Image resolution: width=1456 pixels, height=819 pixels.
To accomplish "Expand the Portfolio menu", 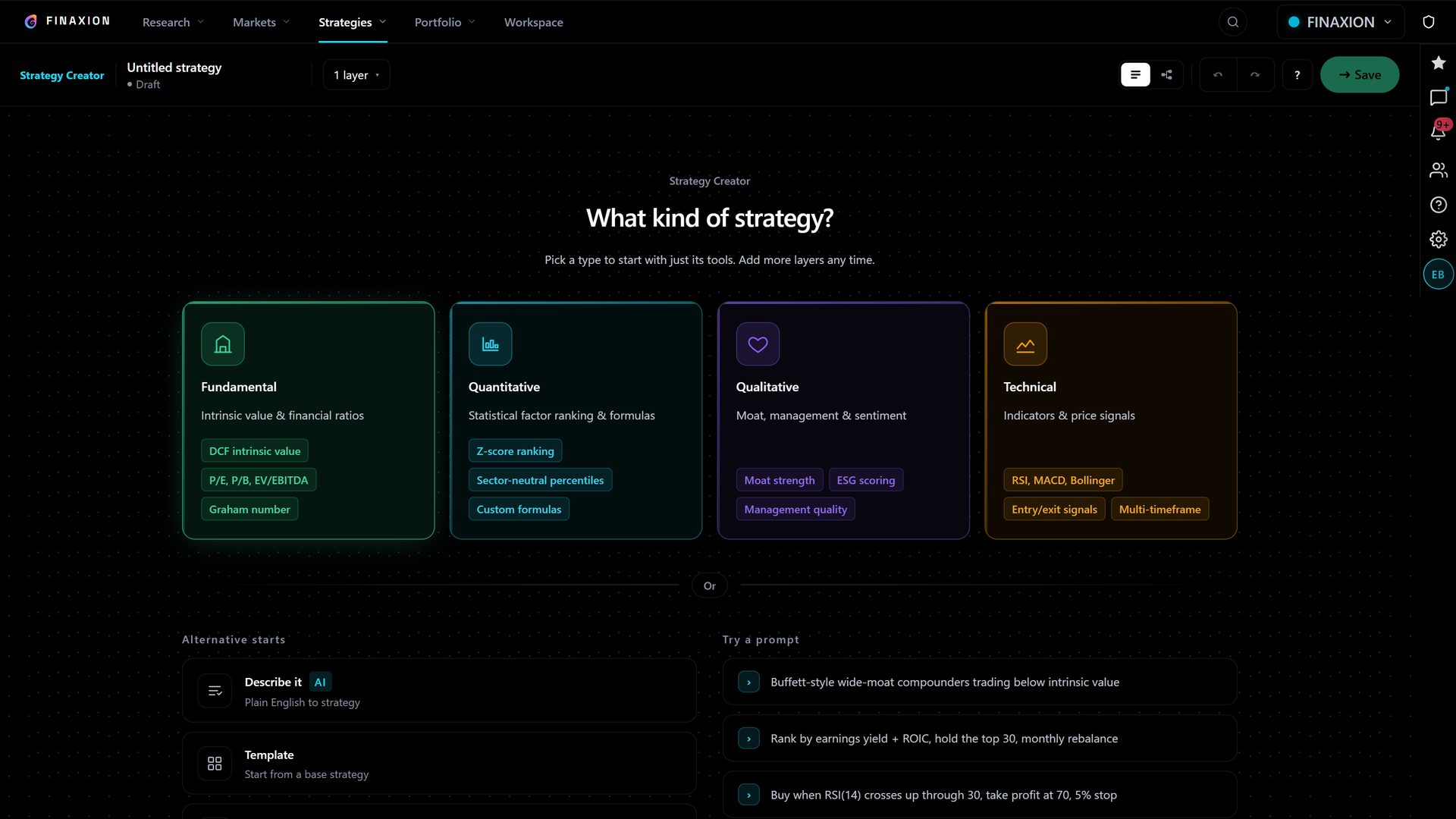I will coord(445,22).
